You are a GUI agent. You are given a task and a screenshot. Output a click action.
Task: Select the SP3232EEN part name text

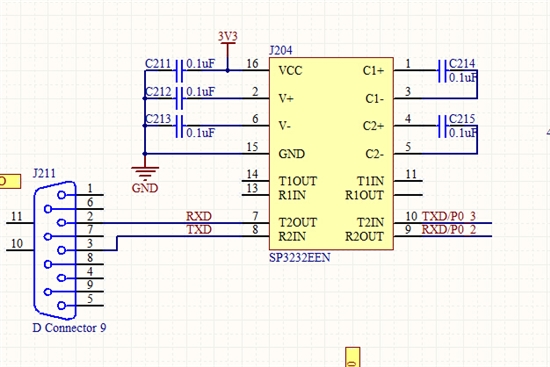click(x=300, y=258)
